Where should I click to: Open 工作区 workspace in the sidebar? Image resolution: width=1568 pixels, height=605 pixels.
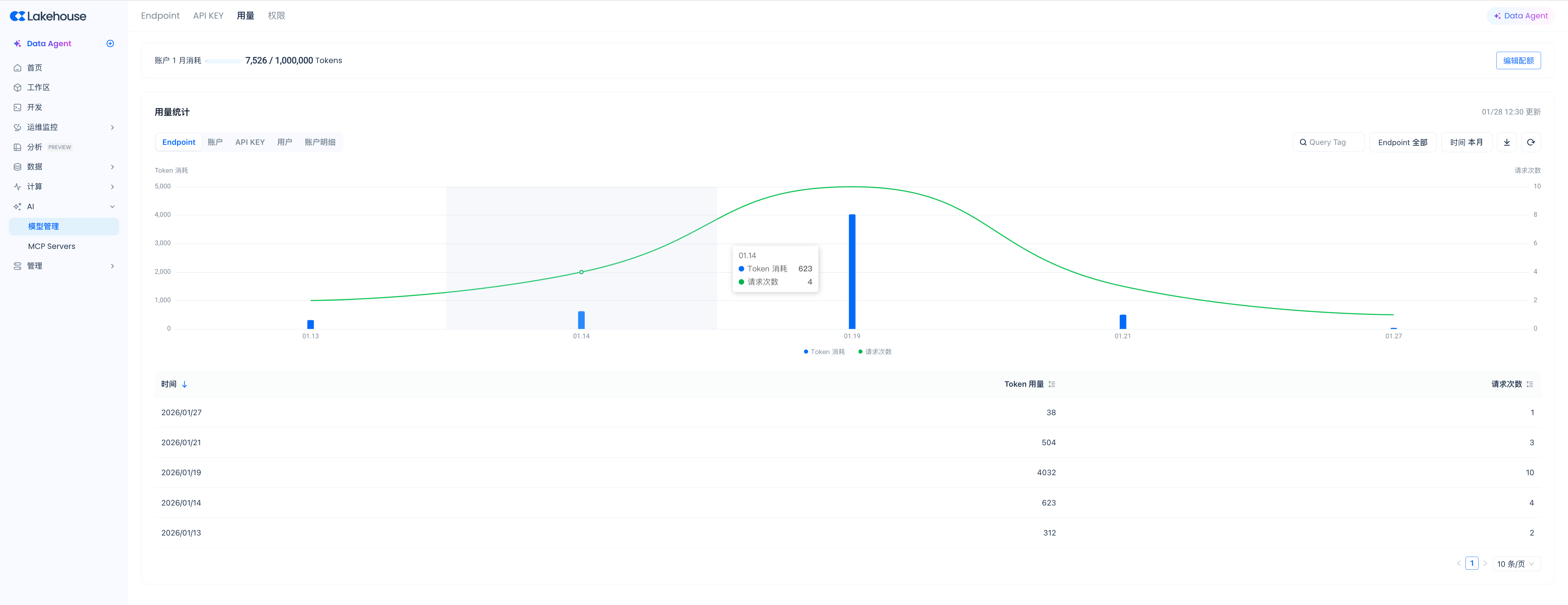[38, 88]
